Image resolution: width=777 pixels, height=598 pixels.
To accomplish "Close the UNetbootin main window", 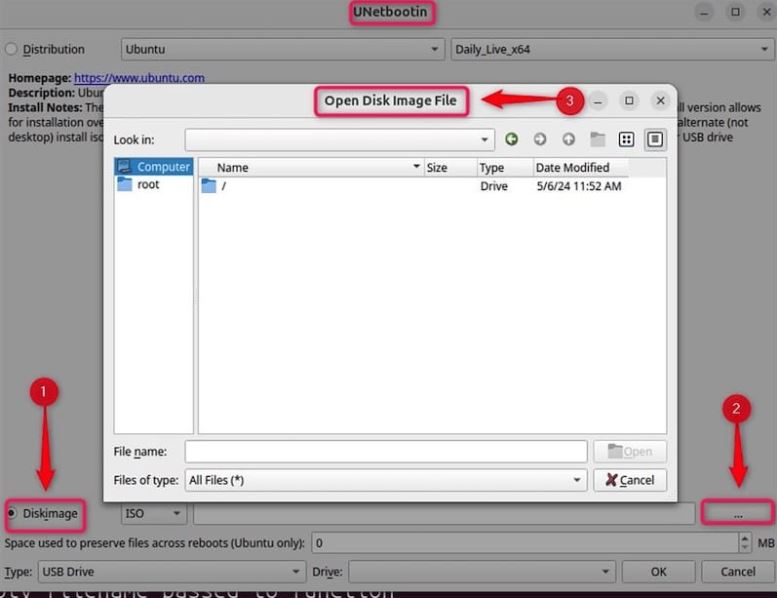I will (766, 11).
